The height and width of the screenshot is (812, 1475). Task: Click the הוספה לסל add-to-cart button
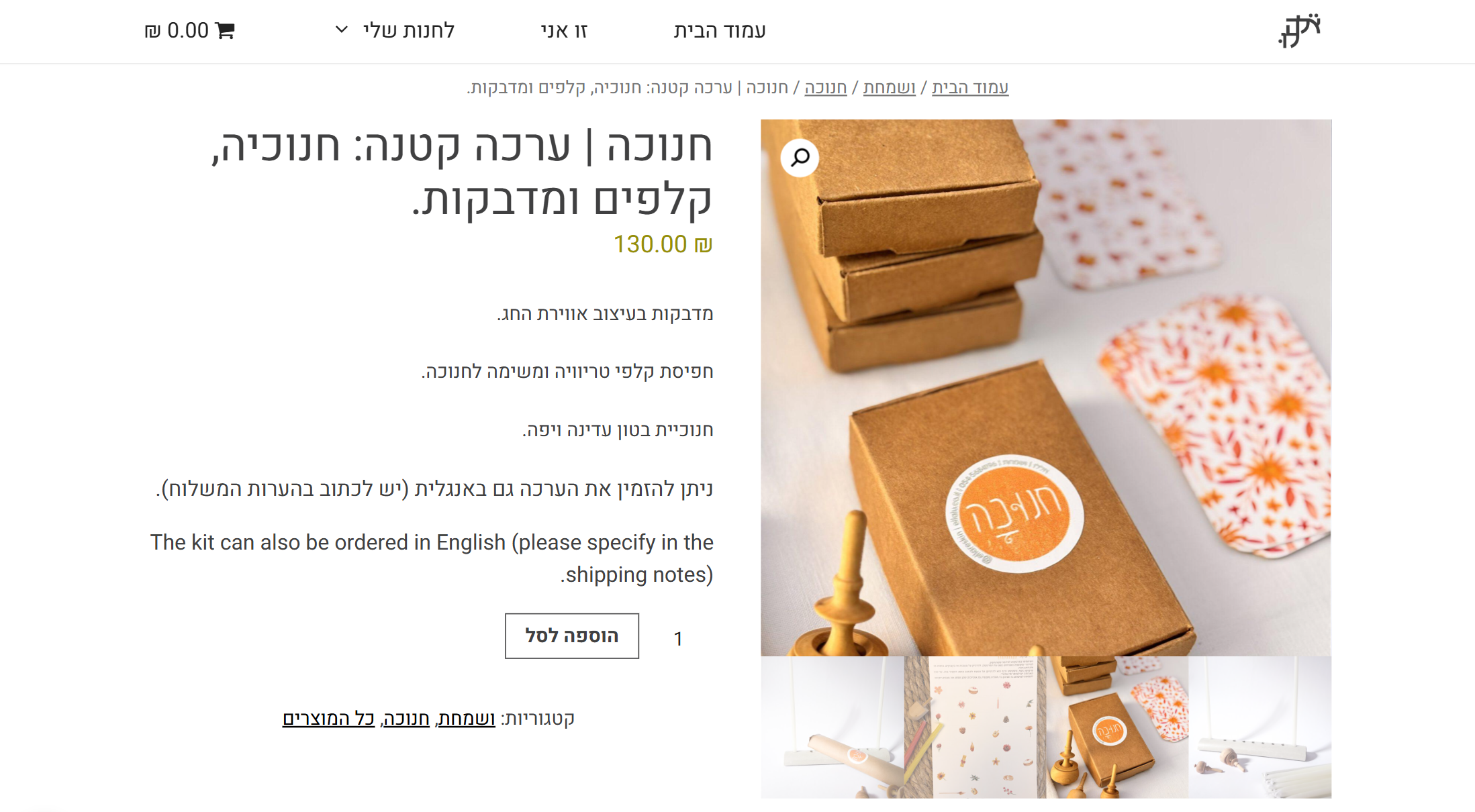pos(572,636)
